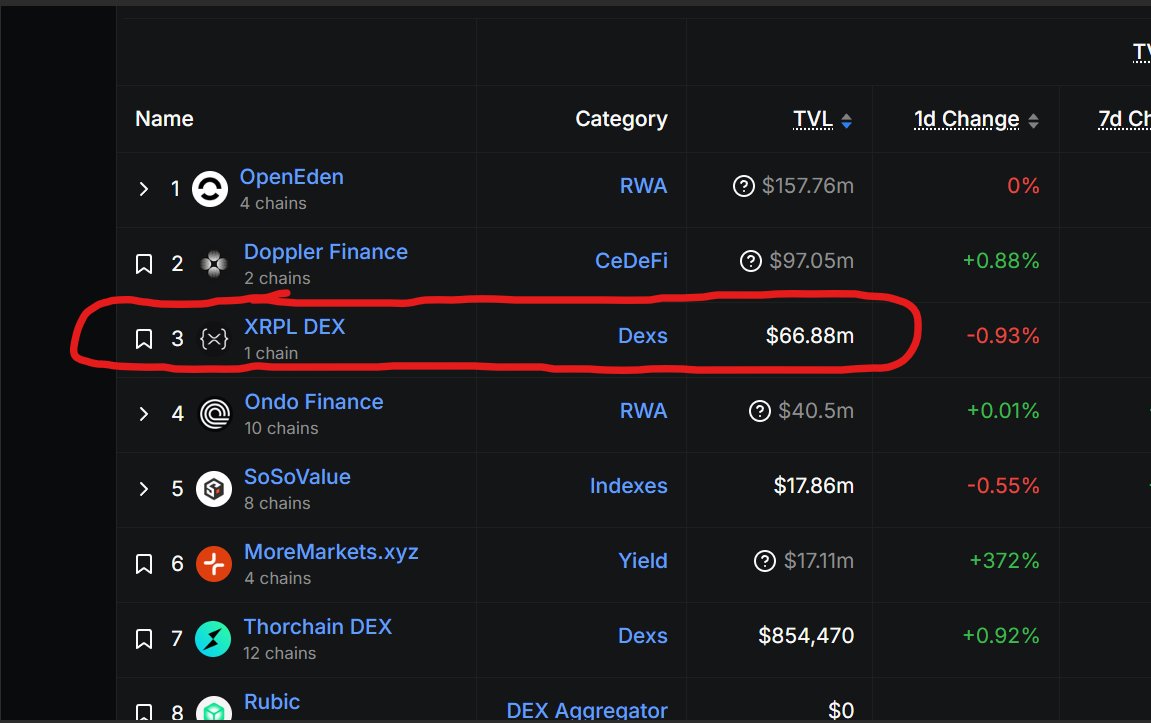Bookmark the Thorchain DEX row
This screenshot has width=1151, height=723.
pos(143,638)
